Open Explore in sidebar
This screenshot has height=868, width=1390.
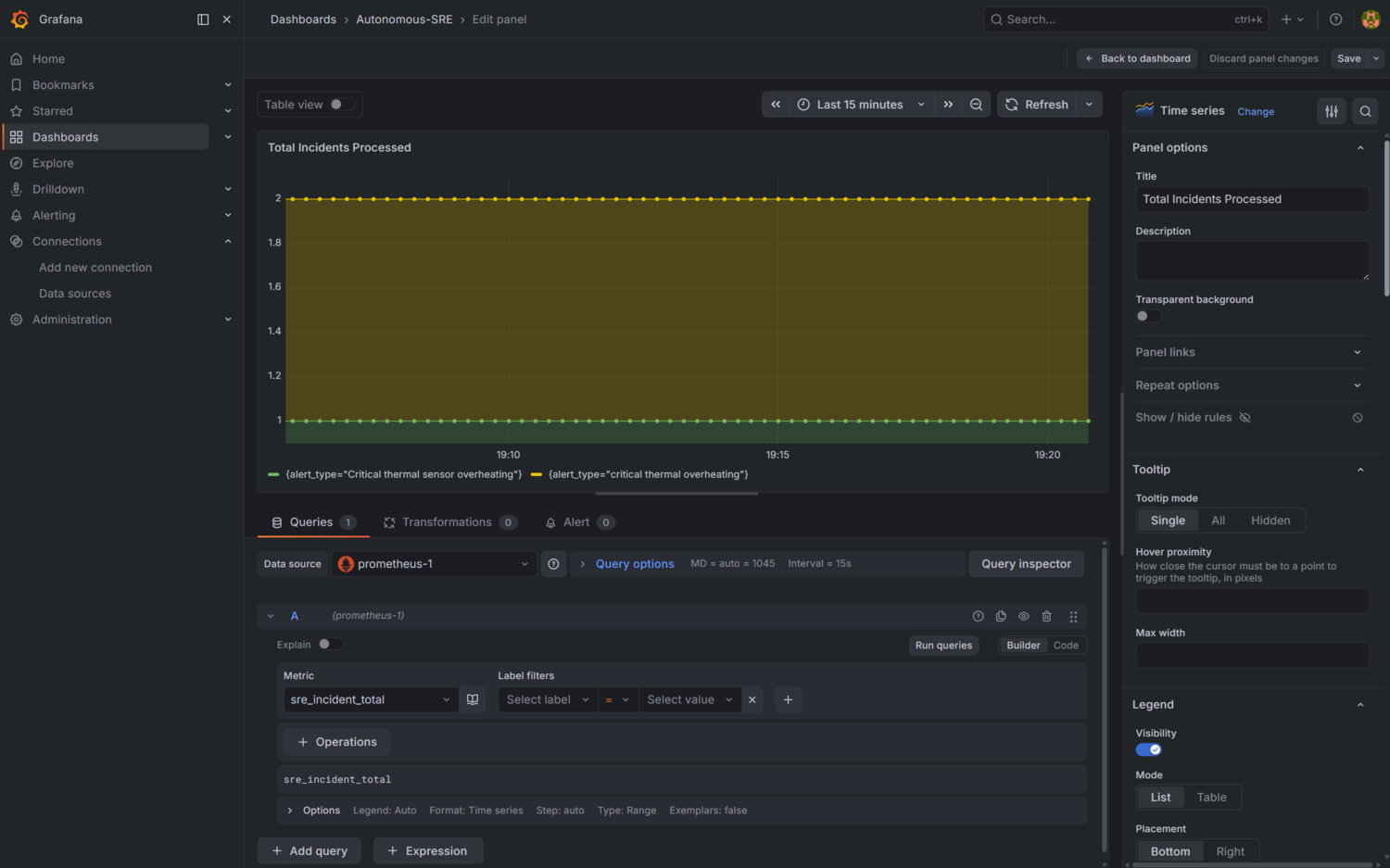(53, 163)
